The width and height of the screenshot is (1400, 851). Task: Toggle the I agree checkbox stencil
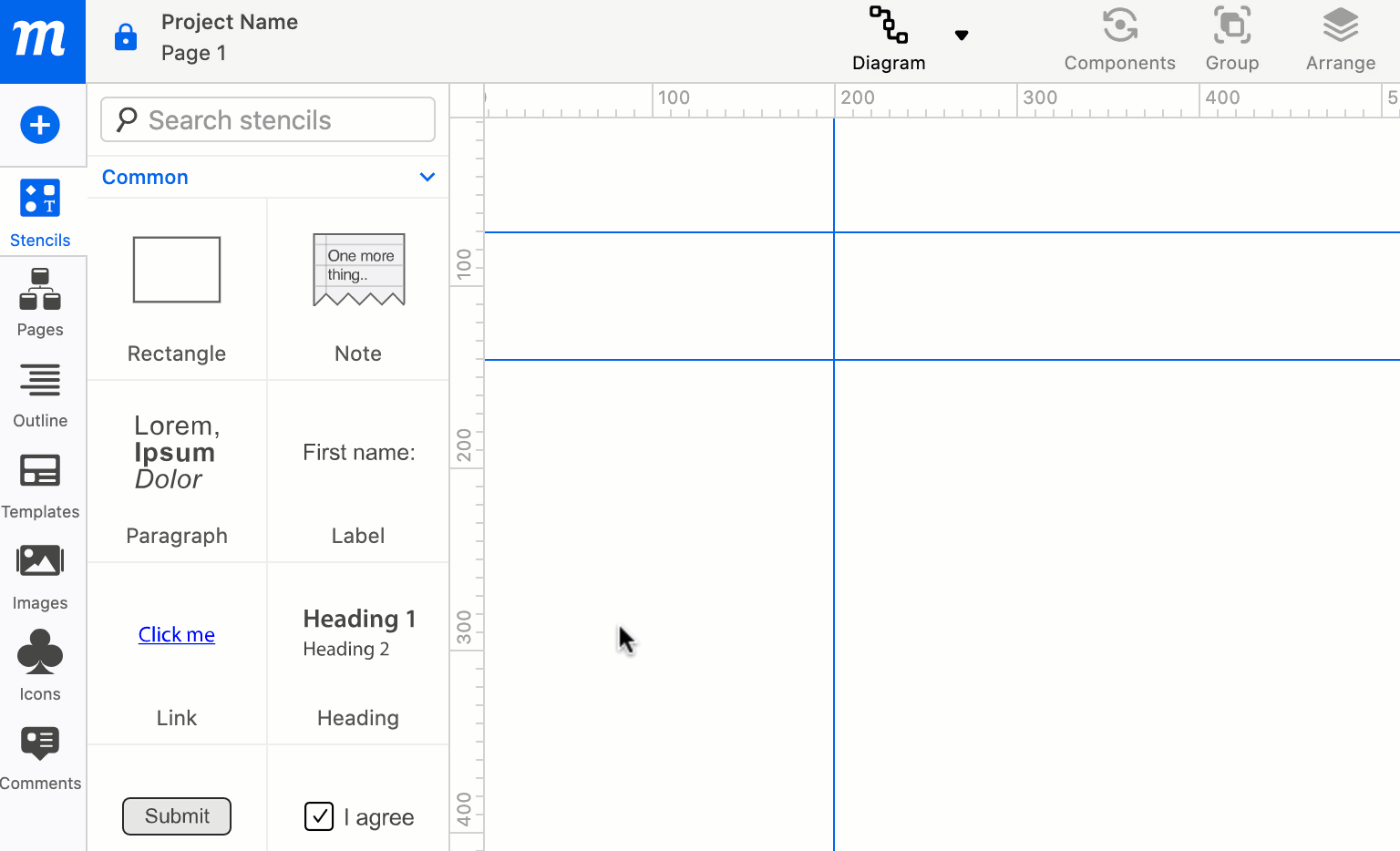coord(318,816)
